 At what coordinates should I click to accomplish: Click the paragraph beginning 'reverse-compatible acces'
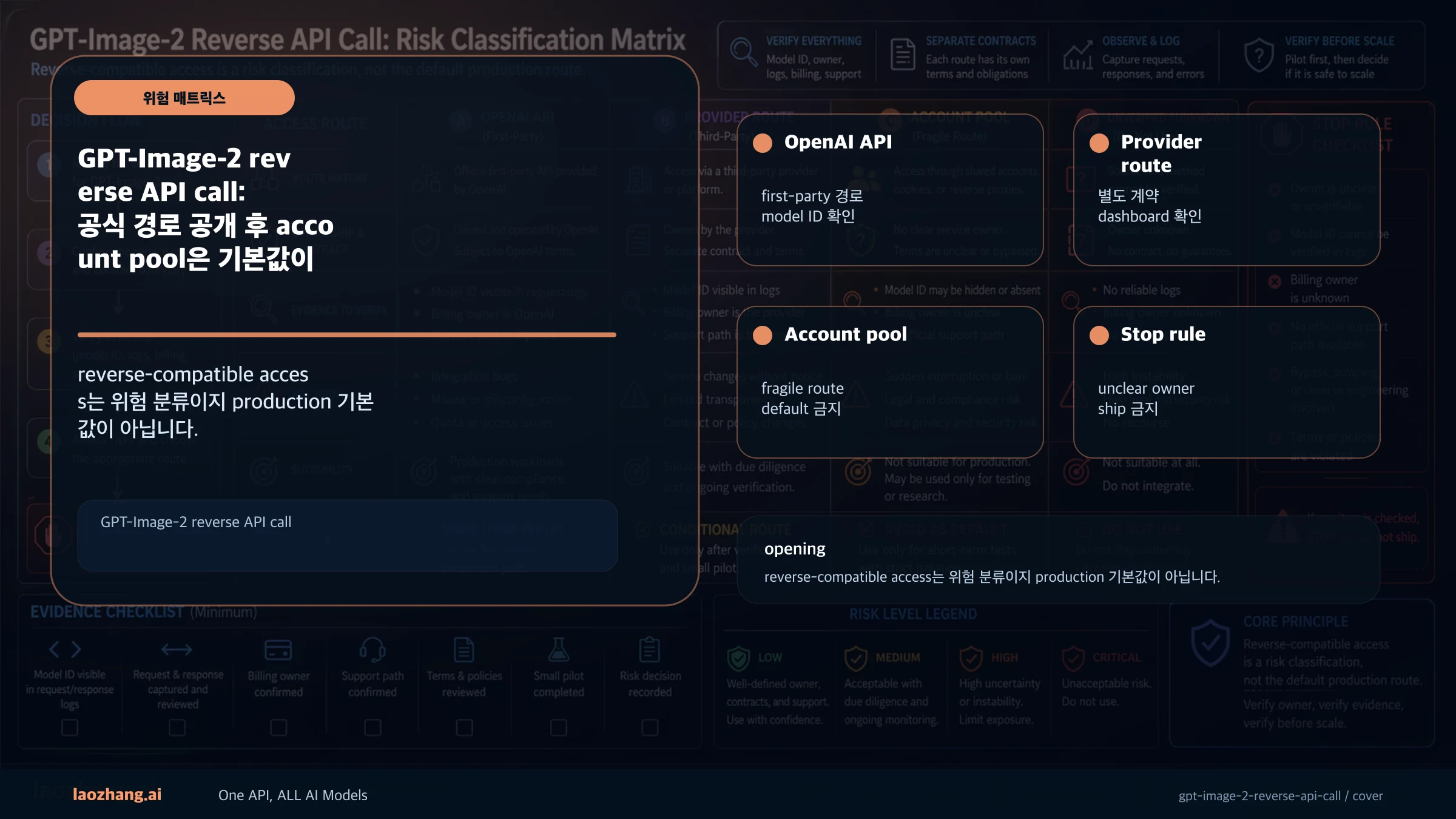pos(226,401)
